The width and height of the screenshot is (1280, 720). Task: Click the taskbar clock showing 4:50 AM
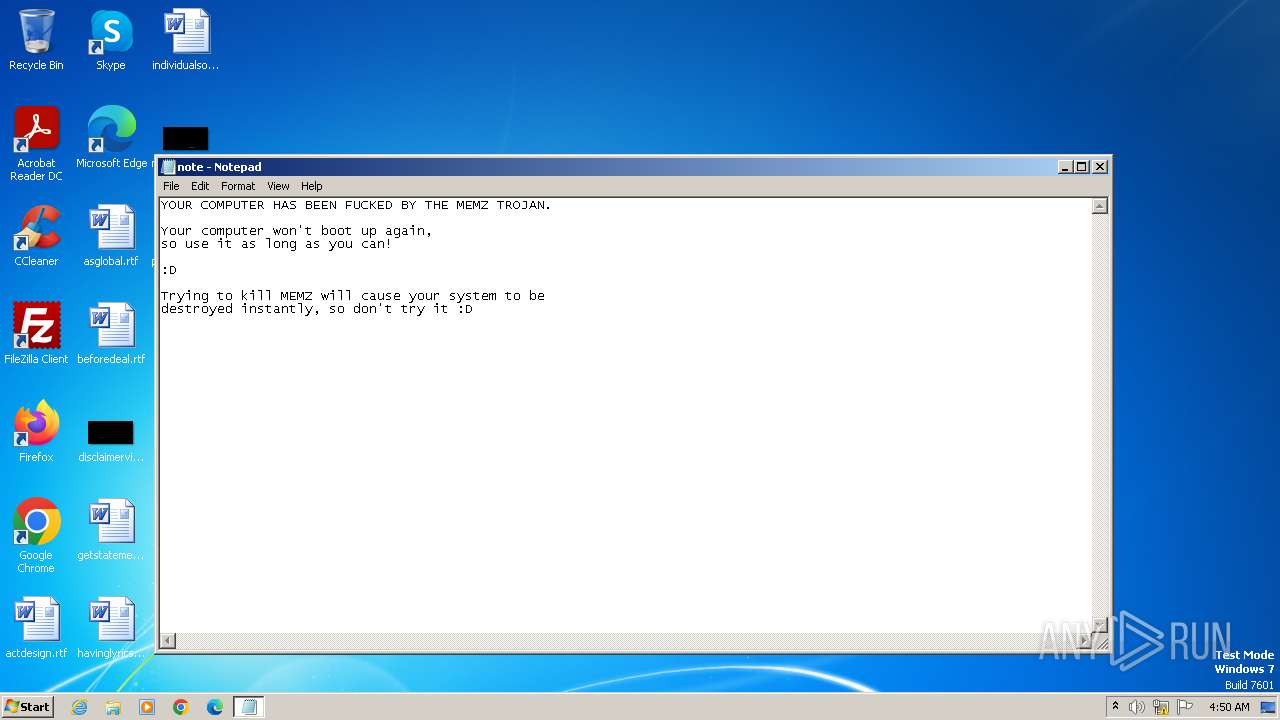(x=1229, y=707)
